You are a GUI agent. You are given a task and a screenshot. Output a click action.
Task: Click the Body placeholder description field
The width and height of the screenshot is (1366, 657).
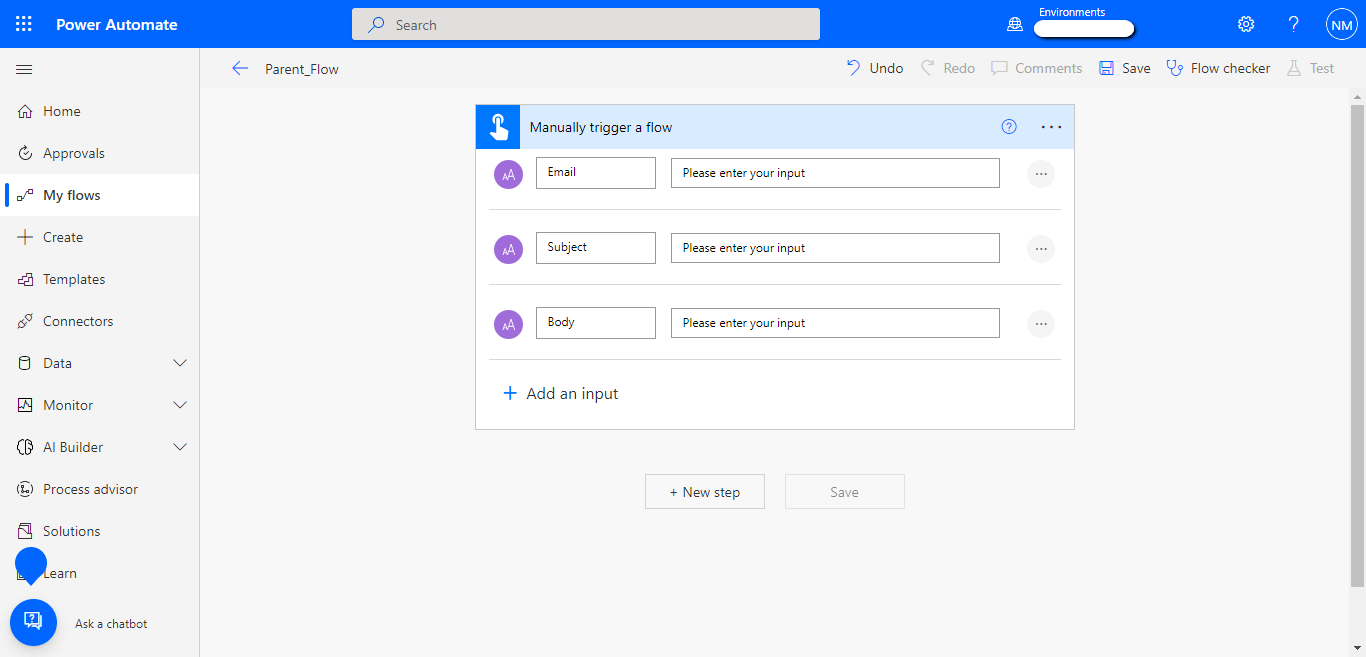[x=835, y=323]
